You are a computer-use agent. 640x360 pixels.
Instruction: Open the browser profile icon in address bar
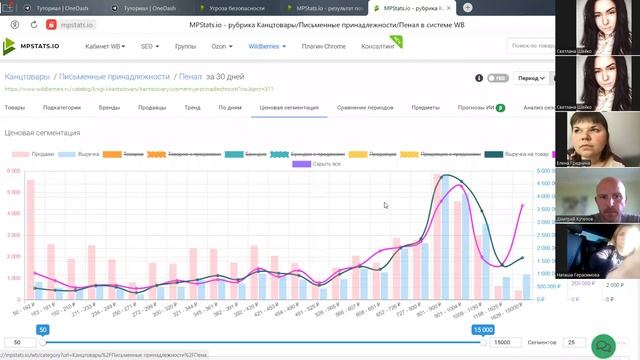point(15,25)
